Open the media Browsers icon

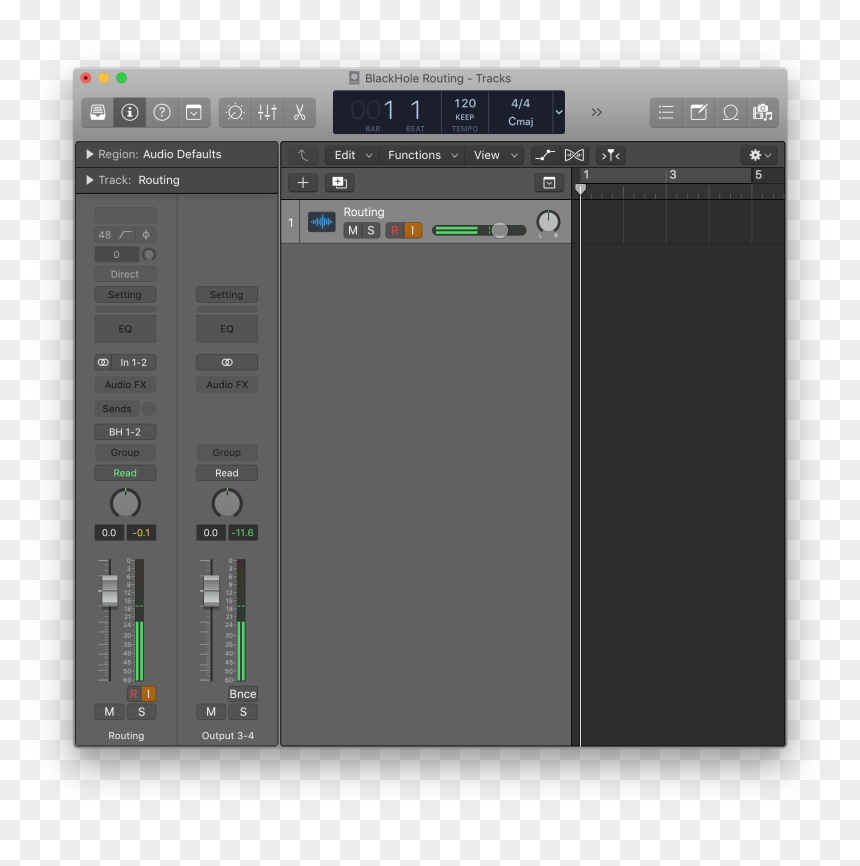tap(762, 113)
